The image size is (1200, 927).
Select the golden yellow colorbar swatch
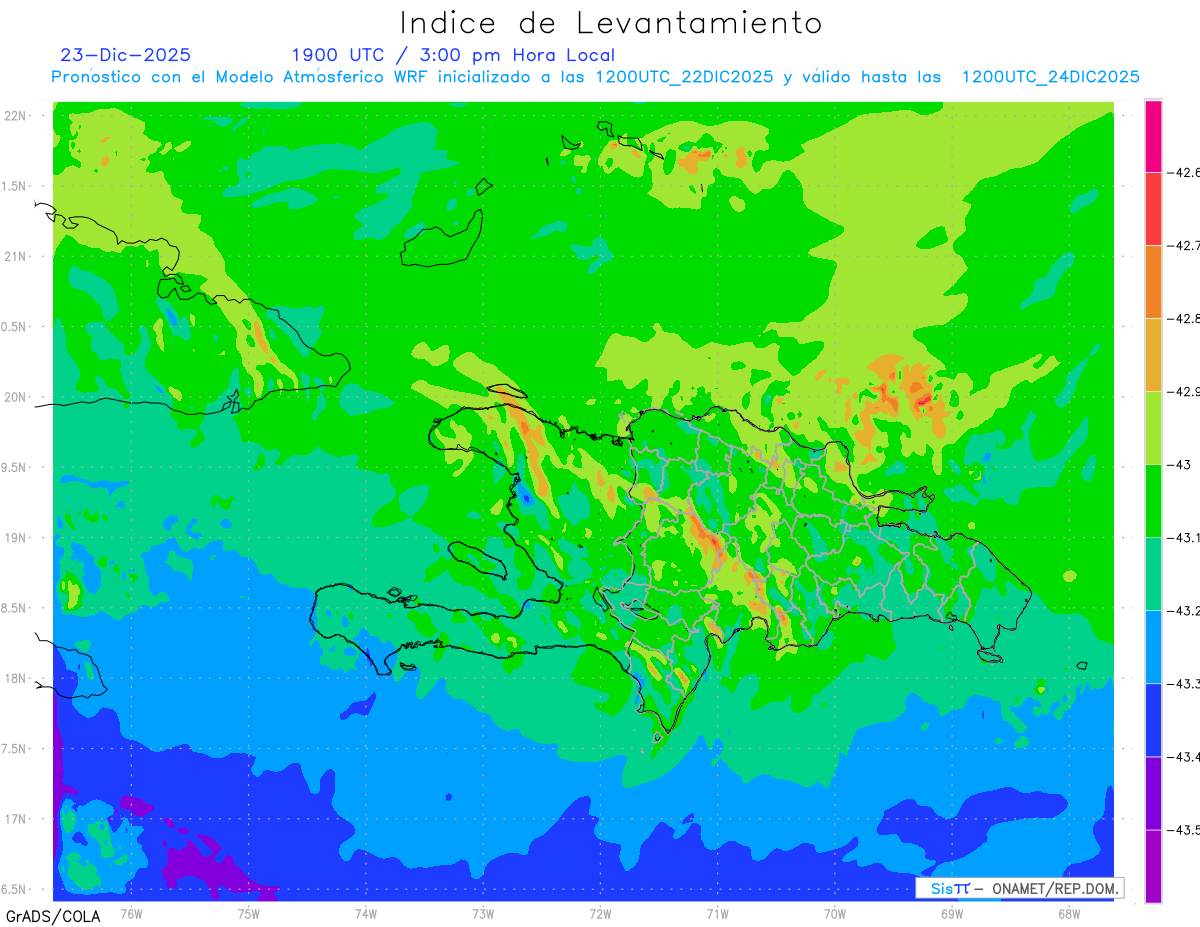click(1153, 354)
